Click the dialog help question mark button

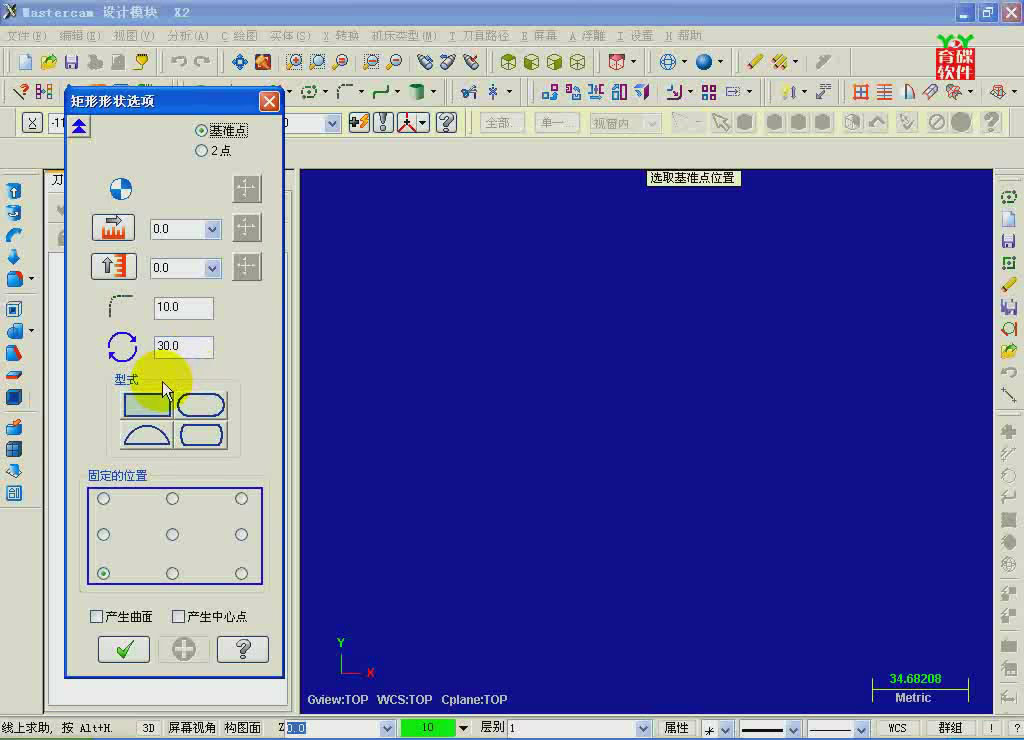point(243,649)
